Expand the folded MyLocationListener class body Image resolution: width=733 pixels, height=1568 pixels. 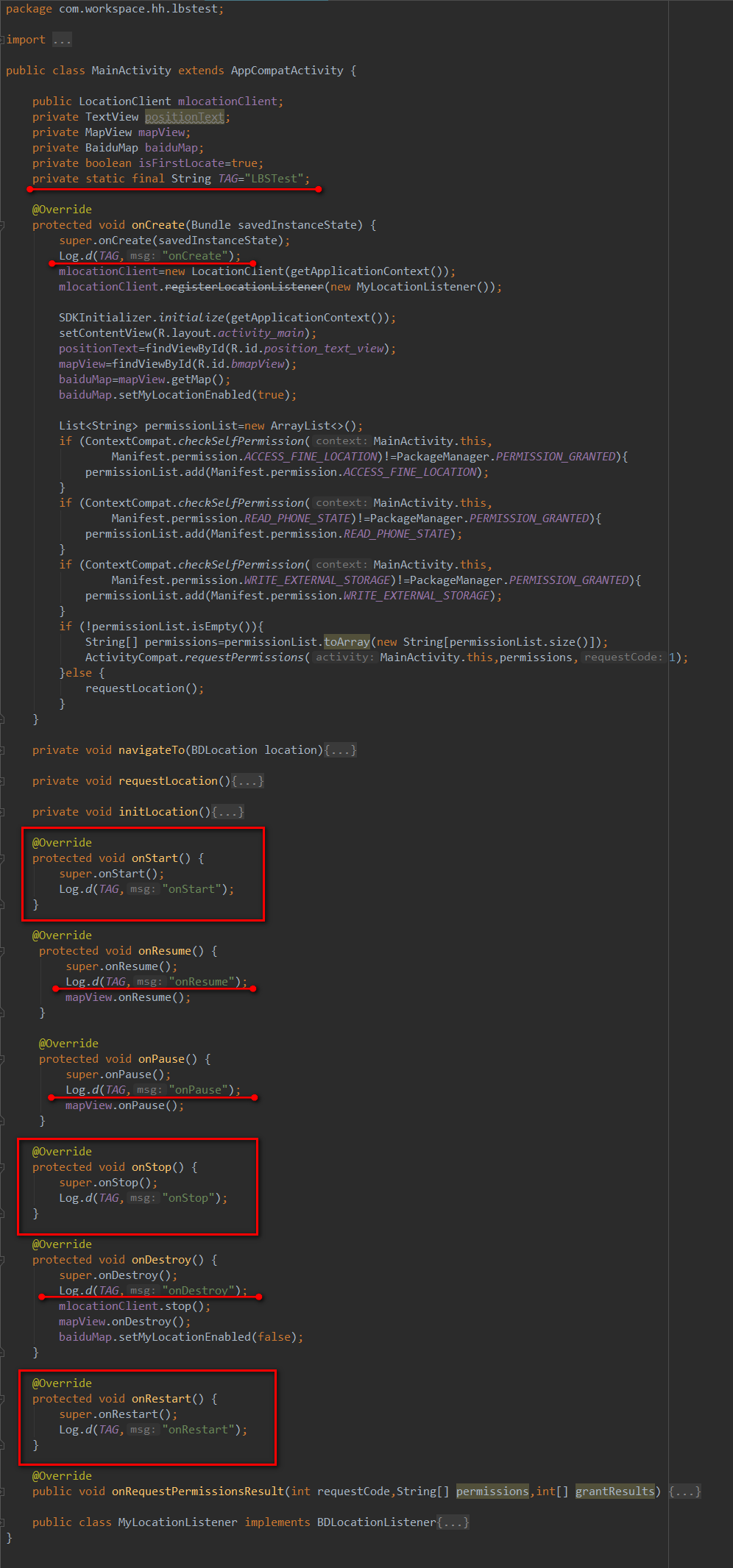[453, 1522]
